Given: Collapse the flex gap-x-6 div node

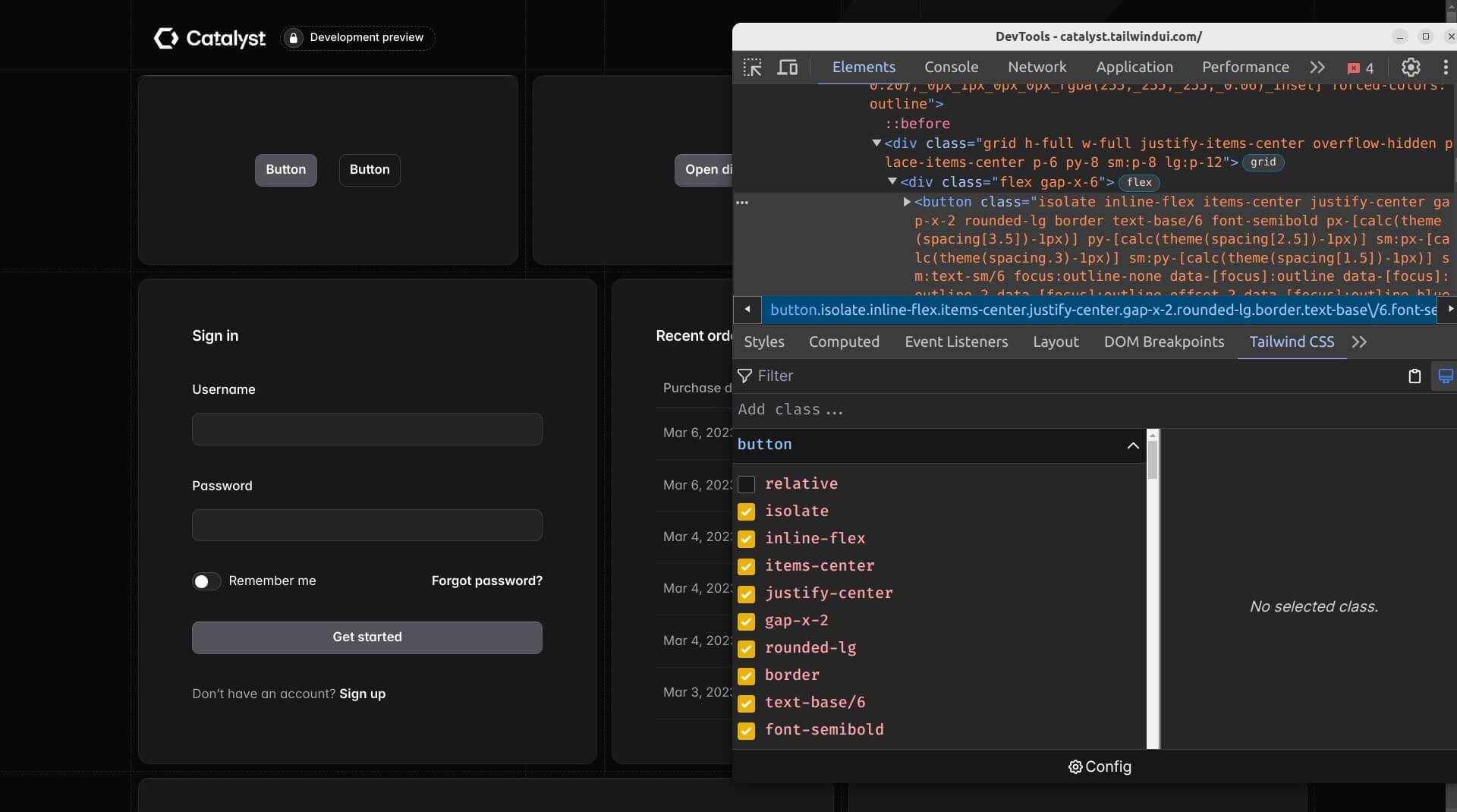Looking at the screenshot, I should pos(892,181).
